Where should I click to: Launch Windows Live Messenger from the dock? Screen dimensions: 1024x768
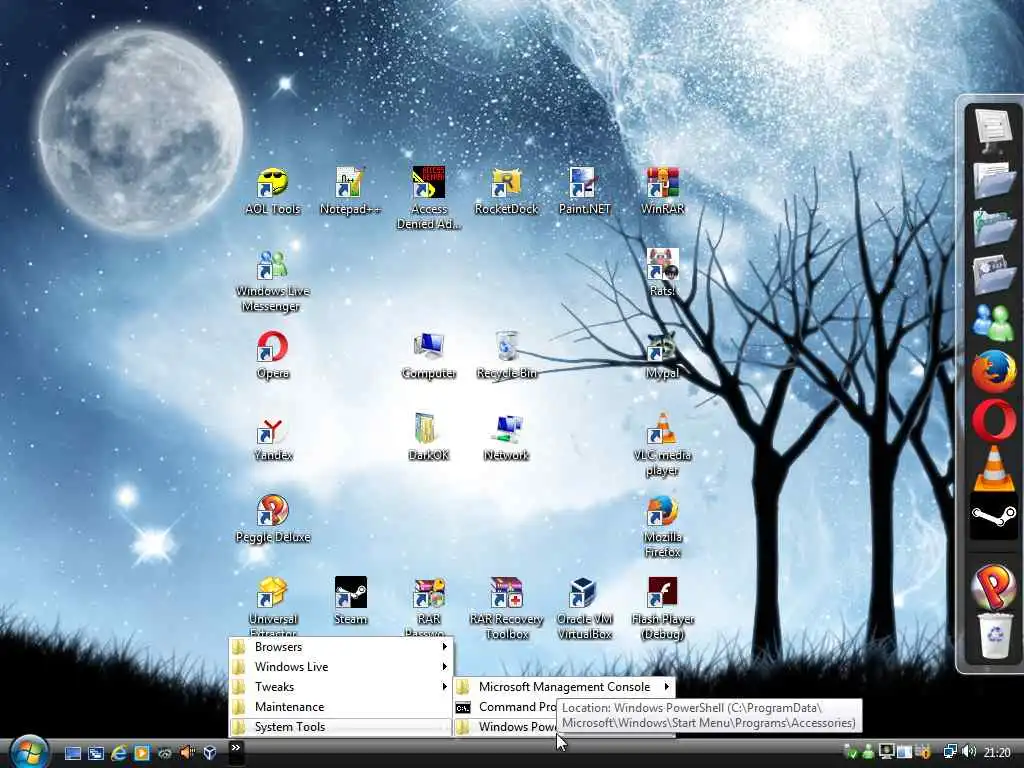coord(993,323)
